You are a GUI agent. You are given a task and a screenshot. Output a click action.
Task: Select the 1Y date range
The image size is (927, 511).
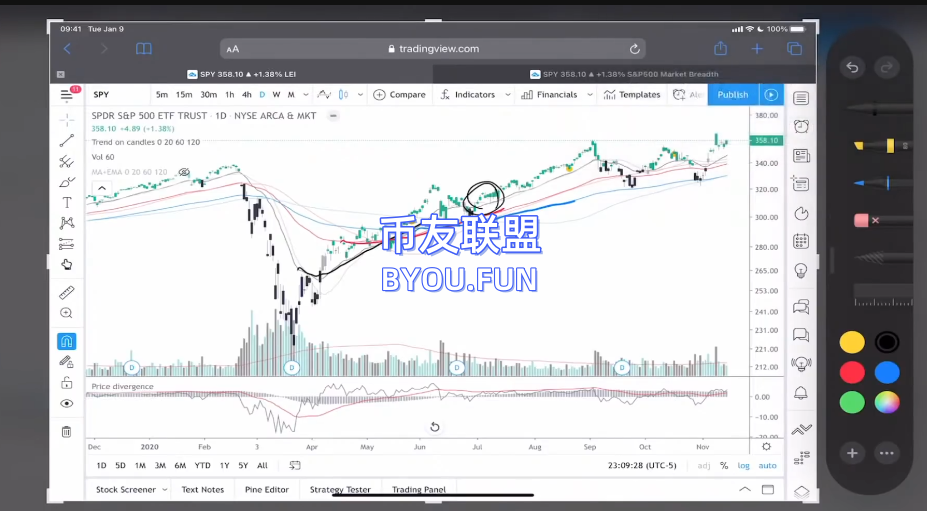pyautogui.click(x=225, y=465)
